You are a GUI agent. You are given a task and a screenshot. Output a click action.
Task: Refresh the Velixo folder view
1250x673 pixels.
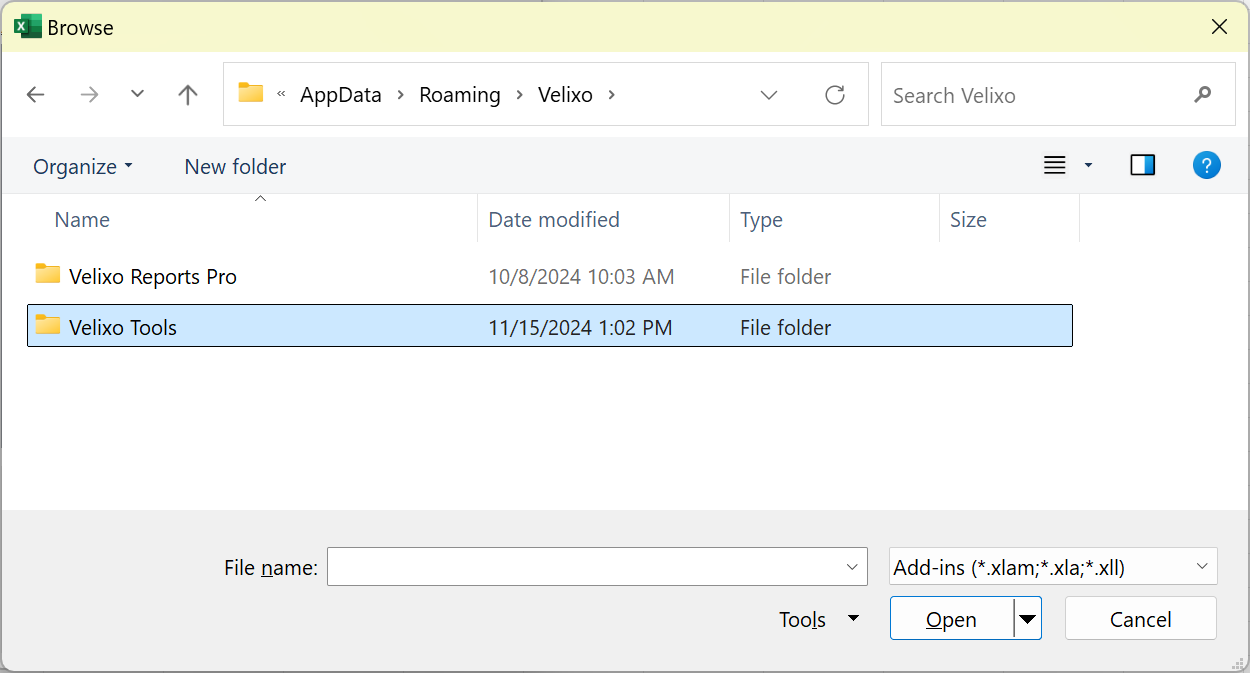(x=835, y=95)
